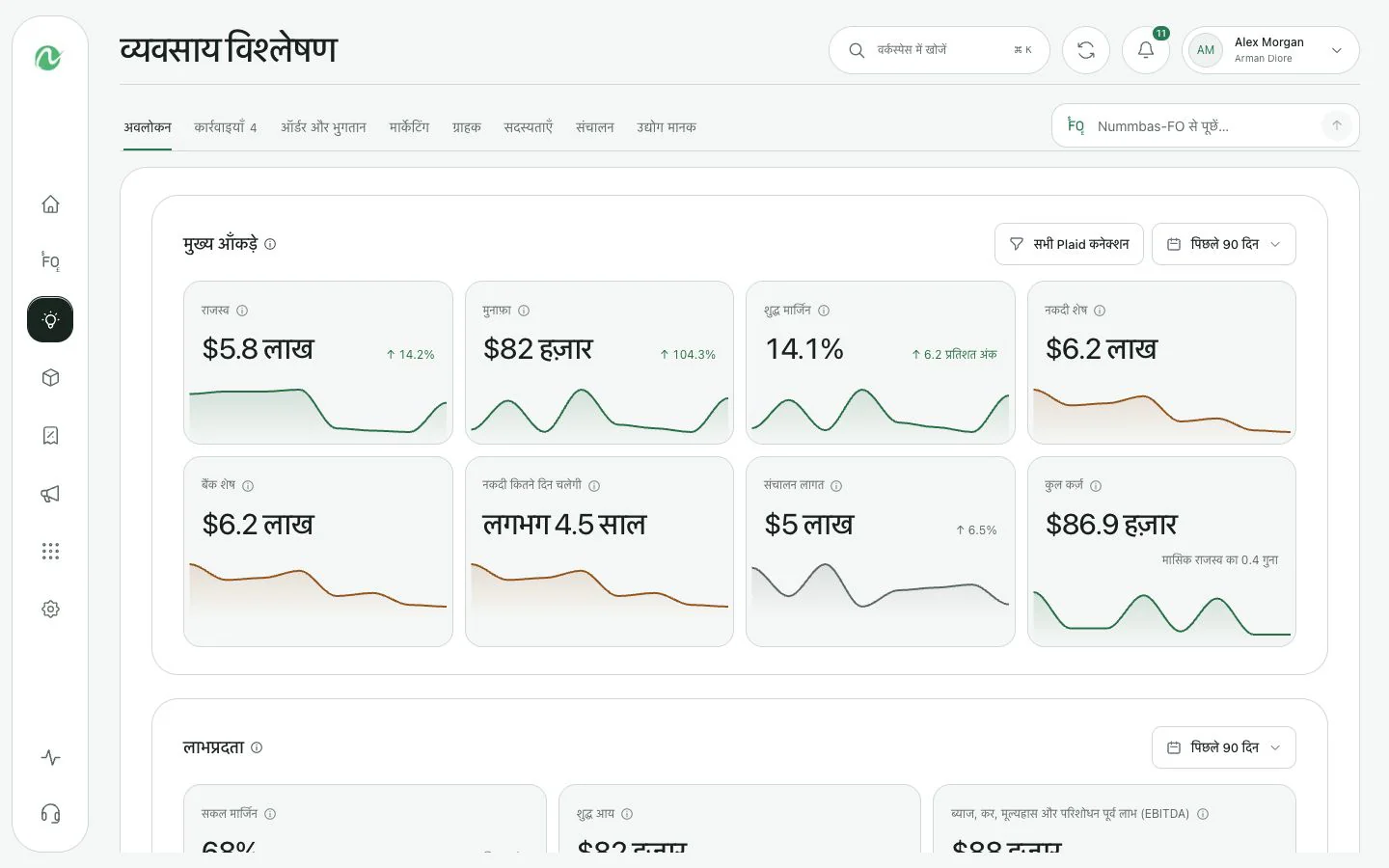This screenshot has width=1389, height=868.
Task: Click the व्यवसाय विश्लेषण page title
Action: tap(229, 49)
